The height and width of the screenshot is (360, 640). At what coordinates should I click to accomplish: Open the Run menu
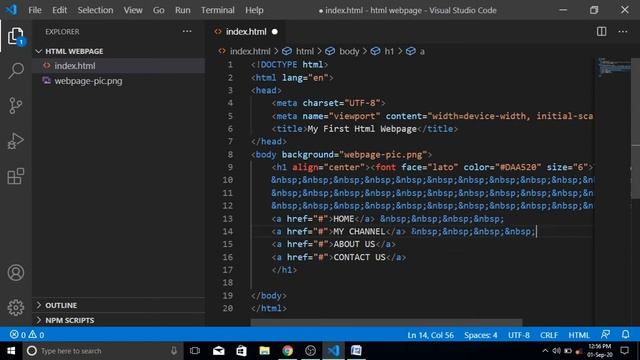[182, 10]
